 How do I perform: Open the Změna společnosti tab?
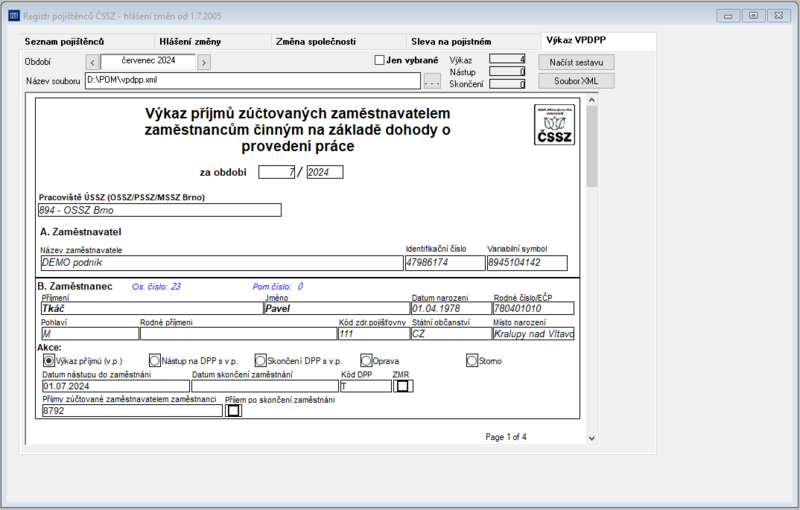(316, 42)
